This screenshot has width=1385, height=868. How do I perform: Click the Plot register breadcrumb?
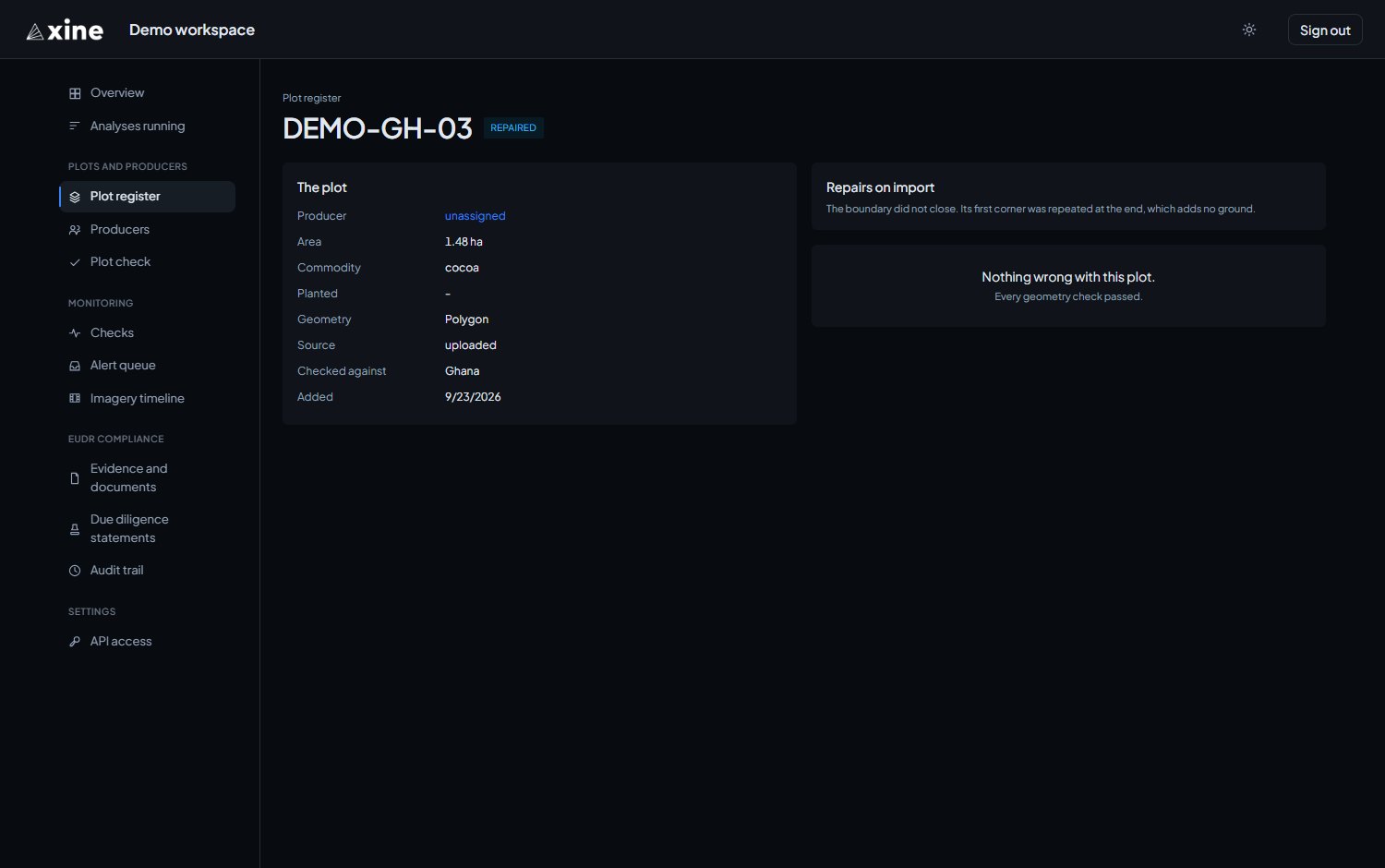click(311, 98)
